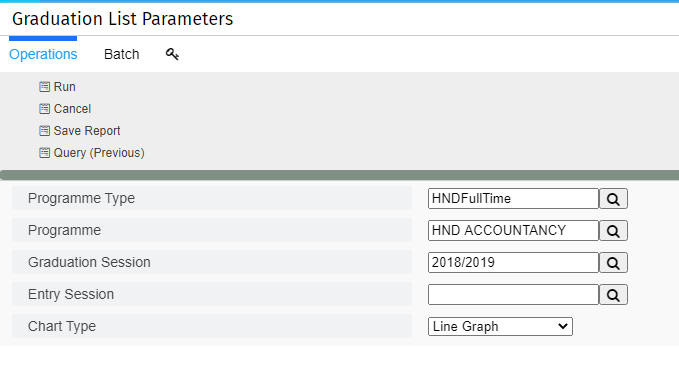Click the icon beside Cancel
679x370 pixels.
(44, 109)
